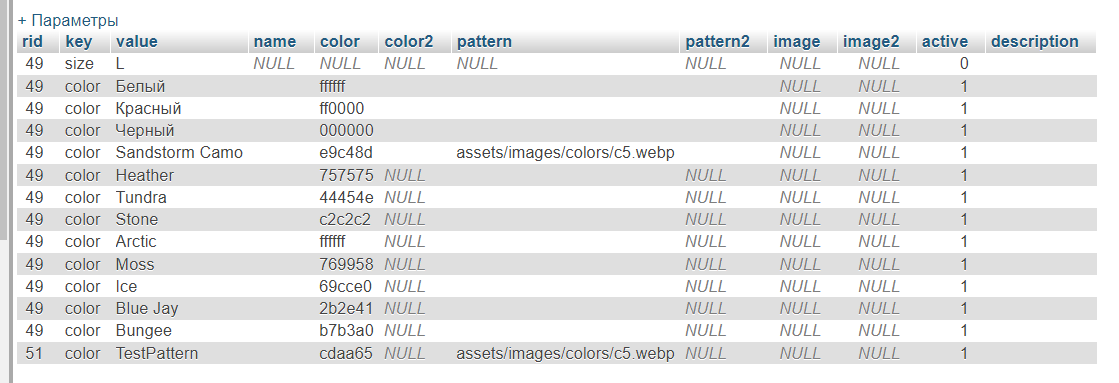Screen dimensions: 1119x383
Task: Click the pattern path in TestPattern row
Action: pos(565,354)
